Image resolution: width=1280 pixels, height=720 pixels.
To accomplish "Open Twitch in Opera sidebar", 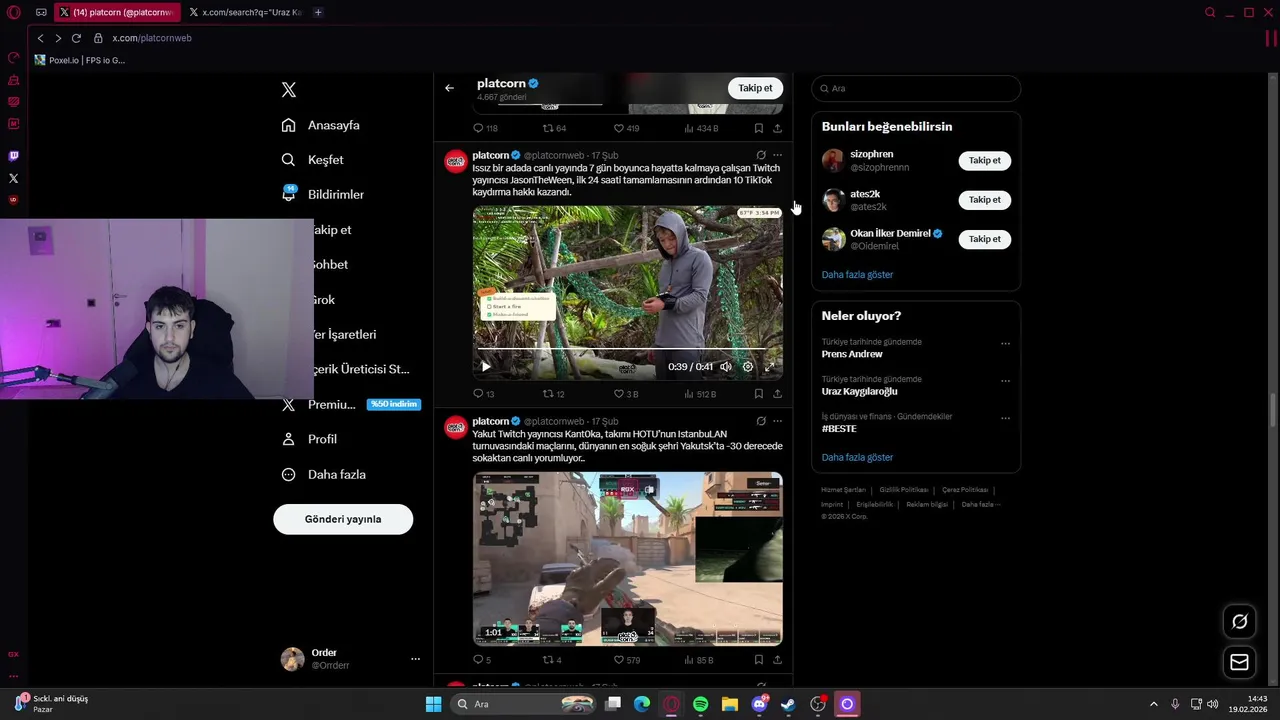I will [x=13, y=156].
